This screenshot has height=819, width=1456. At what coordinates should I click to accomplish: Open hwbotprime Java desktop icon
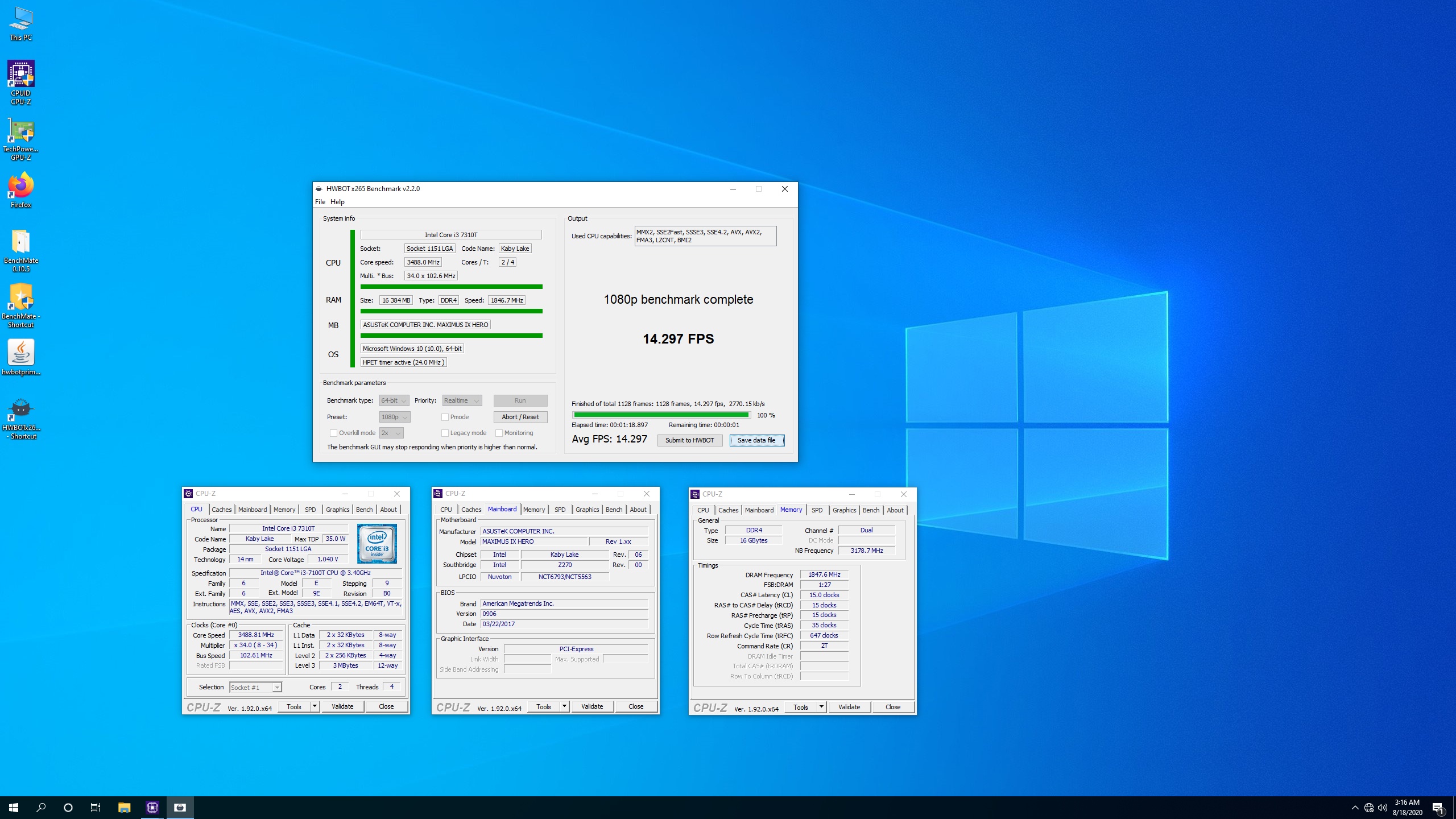[x=21, y=358]
